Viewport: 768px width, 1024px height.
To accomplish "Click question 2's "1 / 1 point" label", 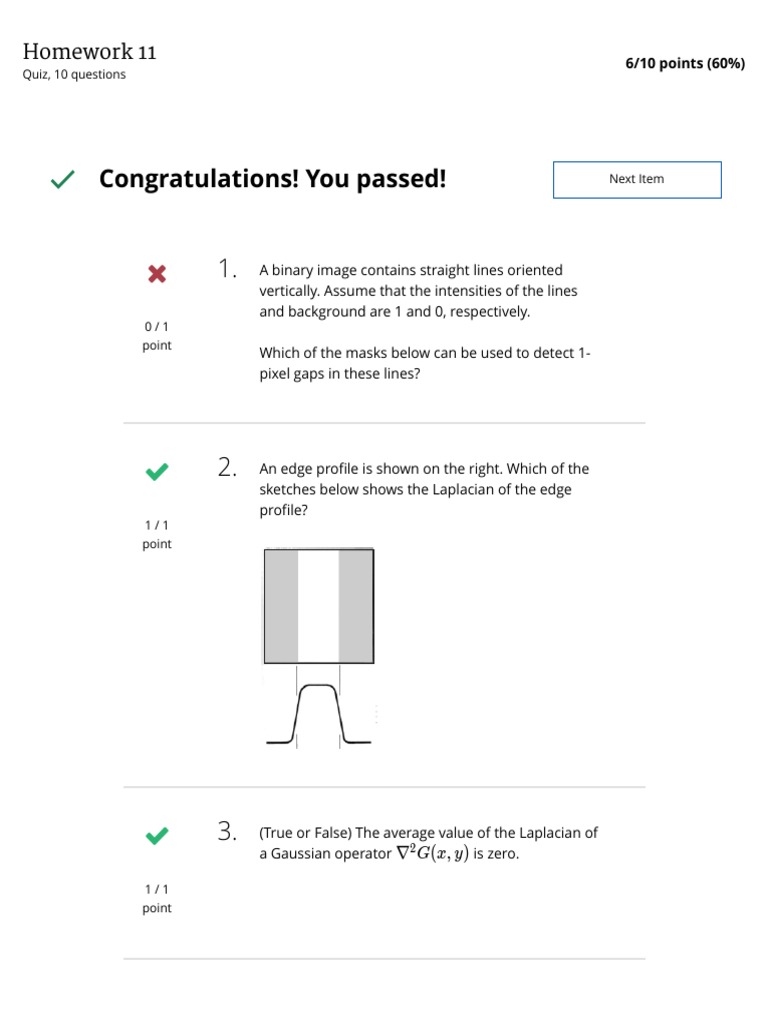I will pos(157,534).
